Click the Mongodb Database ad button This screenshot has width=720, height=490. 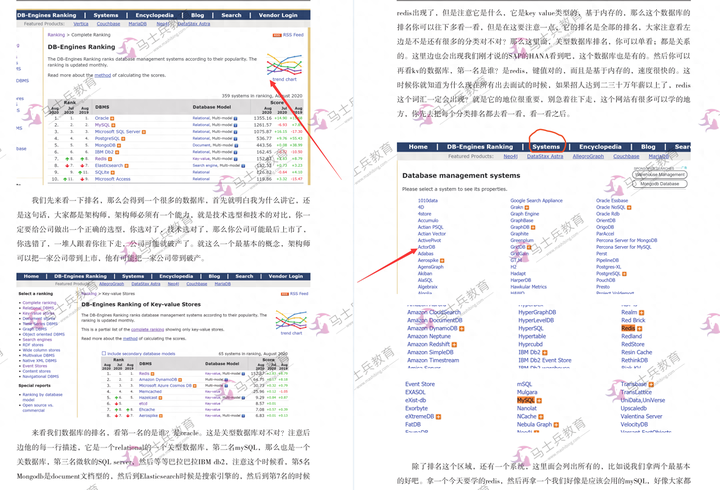click(660, 184)
